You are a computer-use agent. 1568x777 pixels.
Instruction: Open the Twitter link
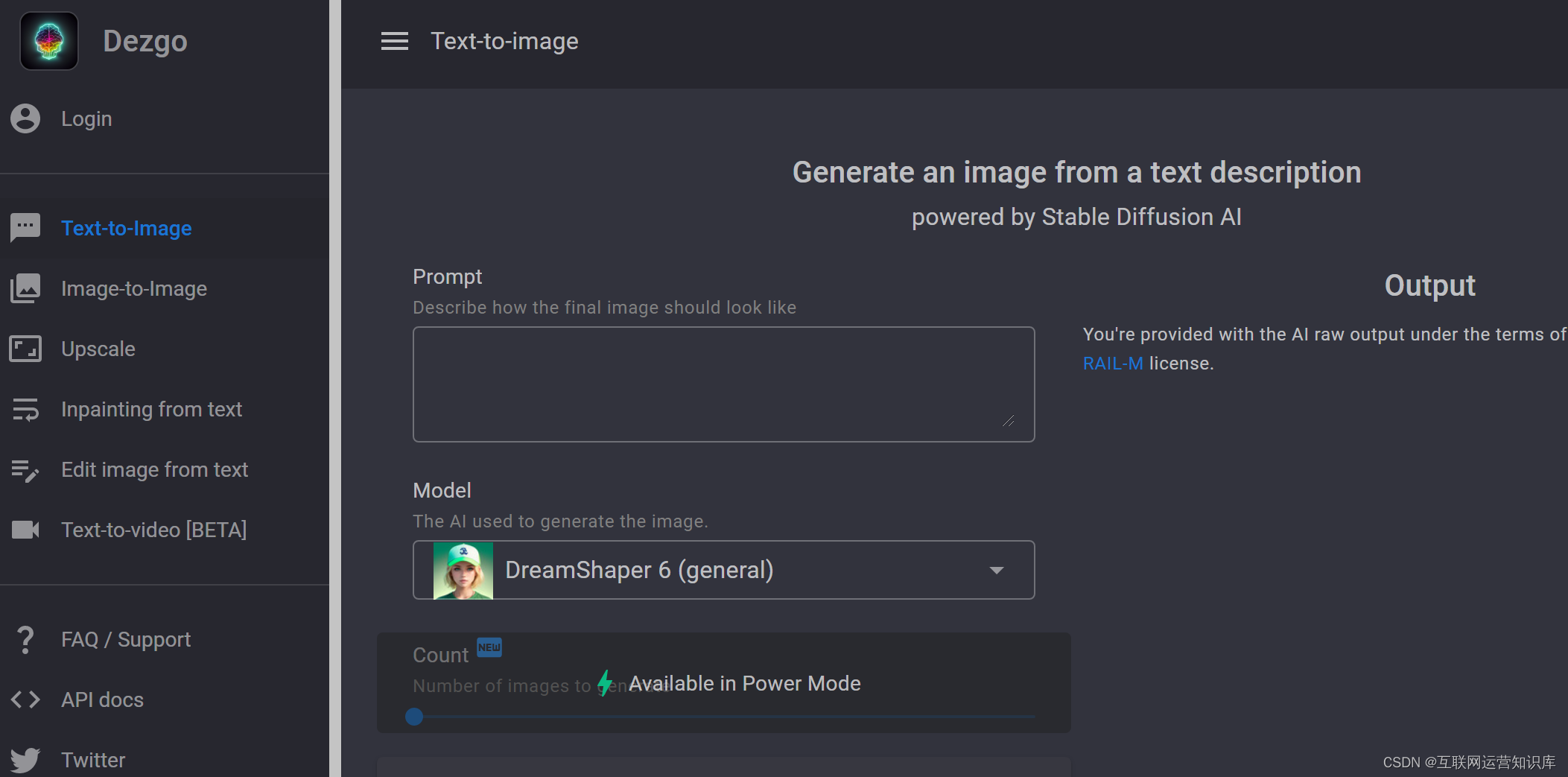click(x=165, y=760)
